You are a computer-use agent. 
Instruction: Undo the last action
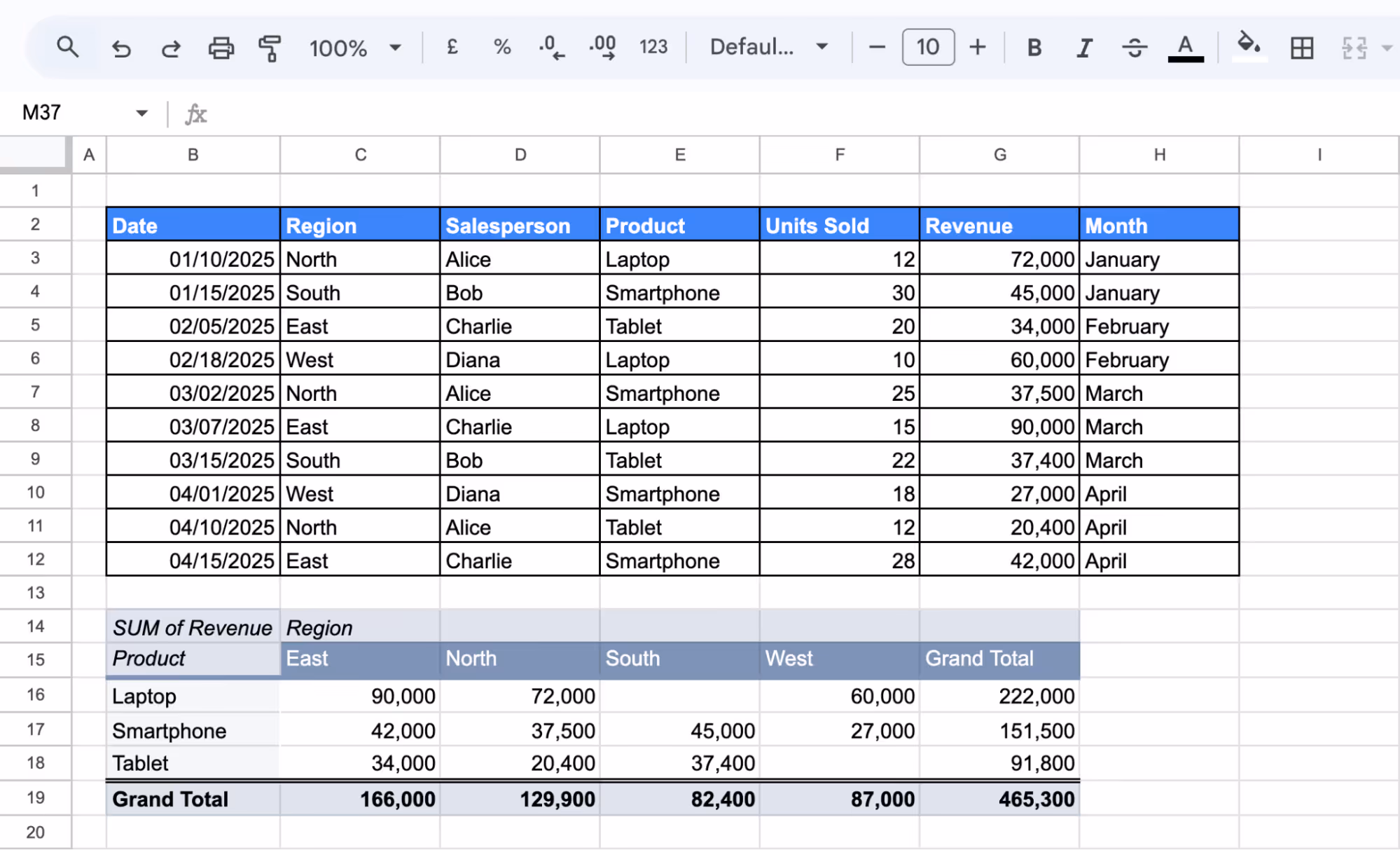point(120,47)
